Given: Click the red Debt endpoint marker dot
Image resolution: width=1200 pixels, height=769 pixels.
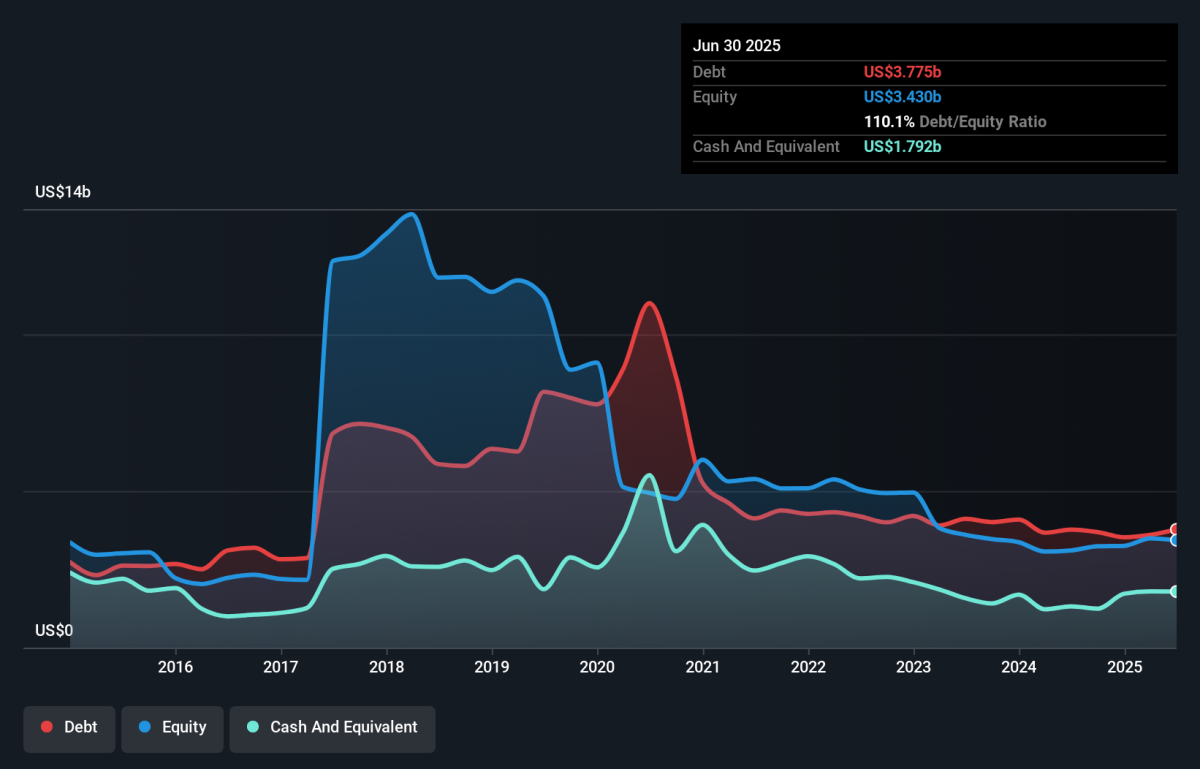Looking at the screenshot, I should click(x=1176, y=530).
